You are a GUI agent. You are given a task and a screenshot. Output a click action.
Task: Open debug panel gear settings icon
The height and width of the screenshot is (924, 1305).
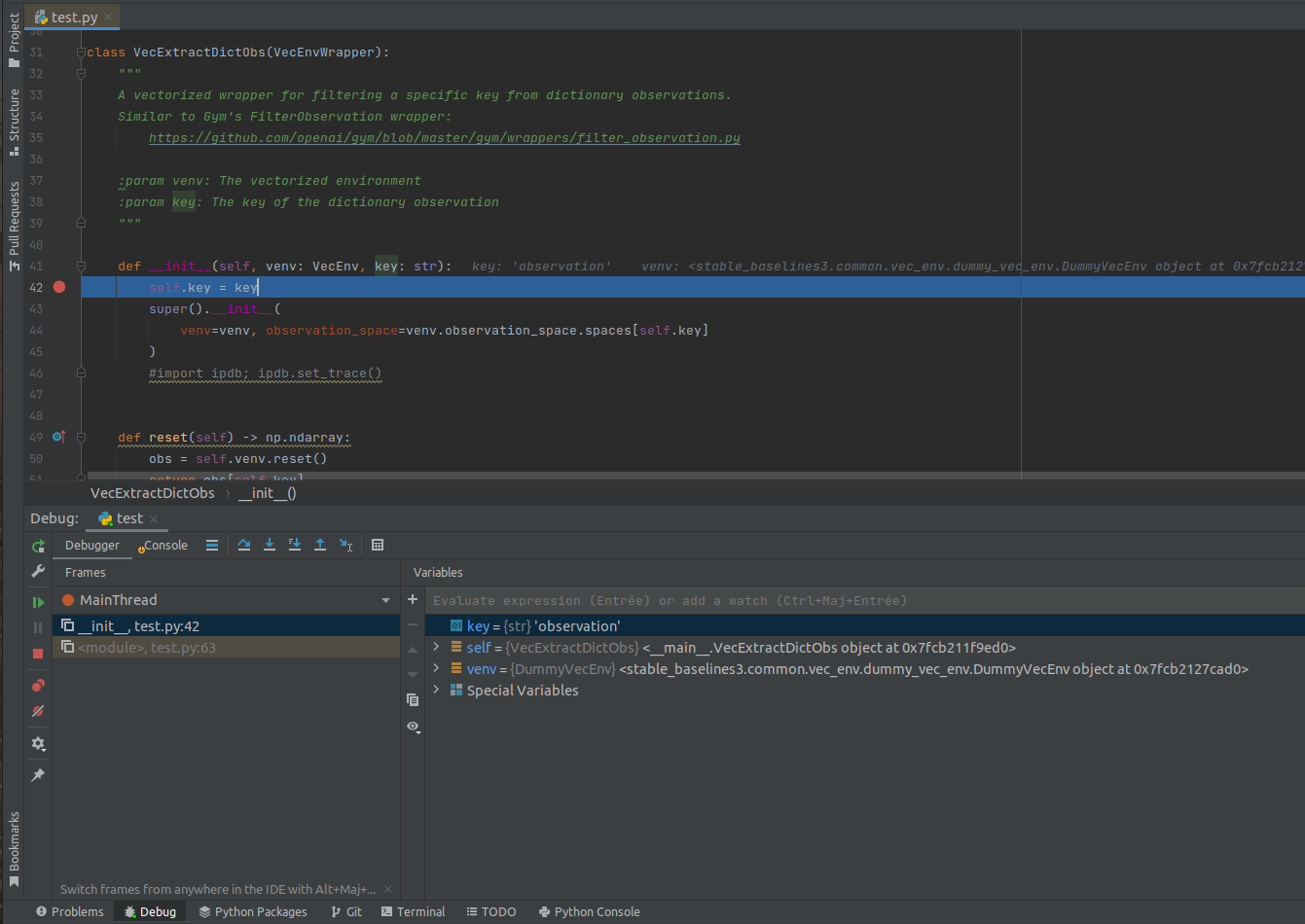click(38, 744)
